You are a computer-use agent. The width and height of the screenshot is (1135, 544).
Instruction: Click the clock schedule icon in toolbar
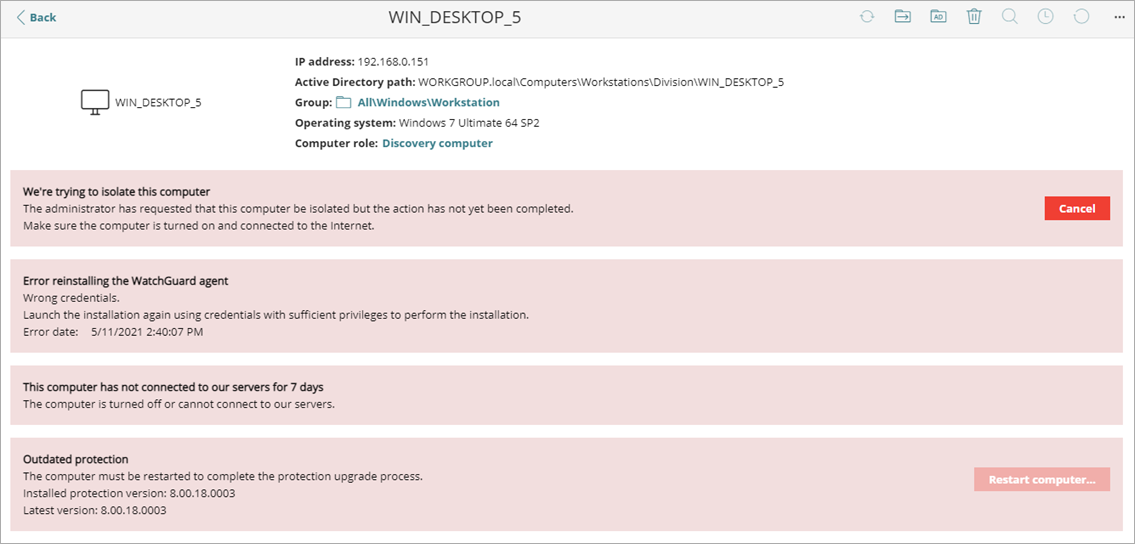point(1045,17)
